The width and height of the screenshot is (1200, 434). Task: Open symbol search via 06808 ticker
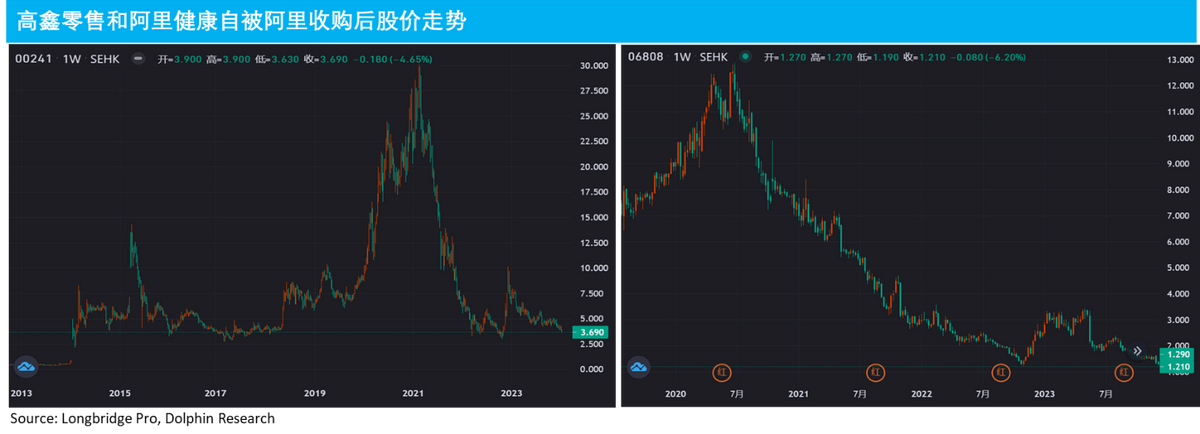(646, 58)
